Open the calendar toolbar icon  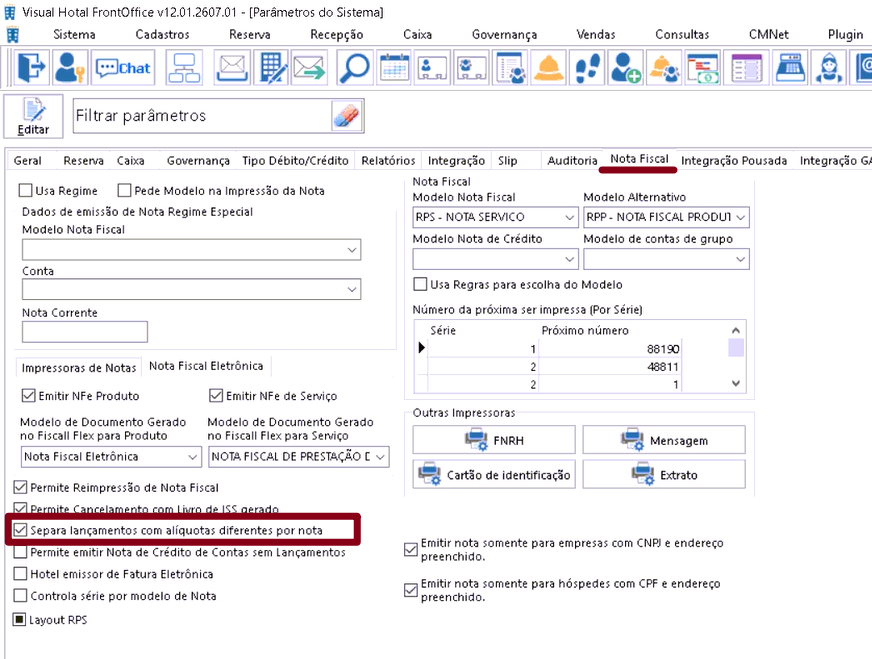394,67
